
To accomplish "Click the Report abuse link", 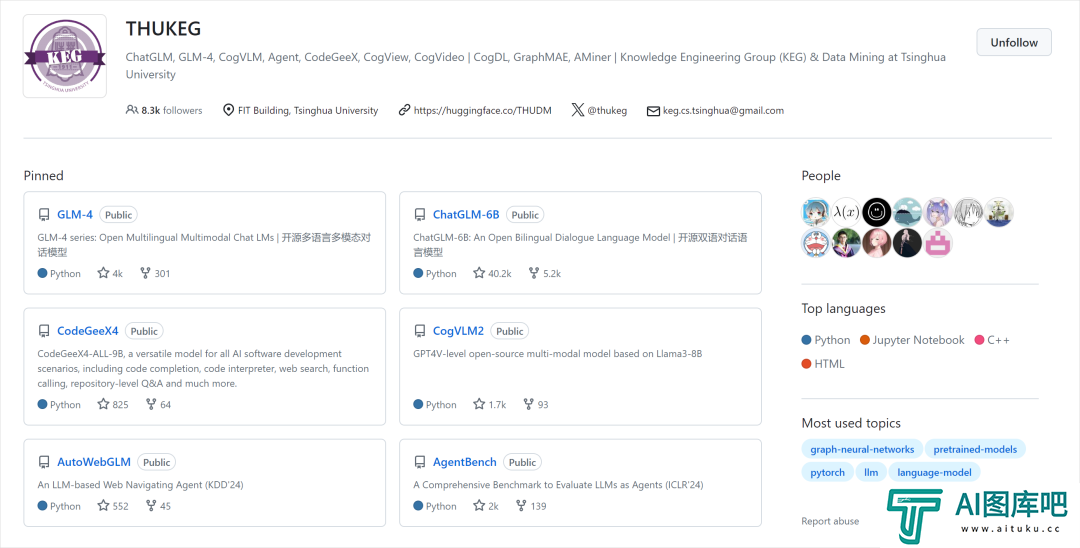I will coord(830,521).
